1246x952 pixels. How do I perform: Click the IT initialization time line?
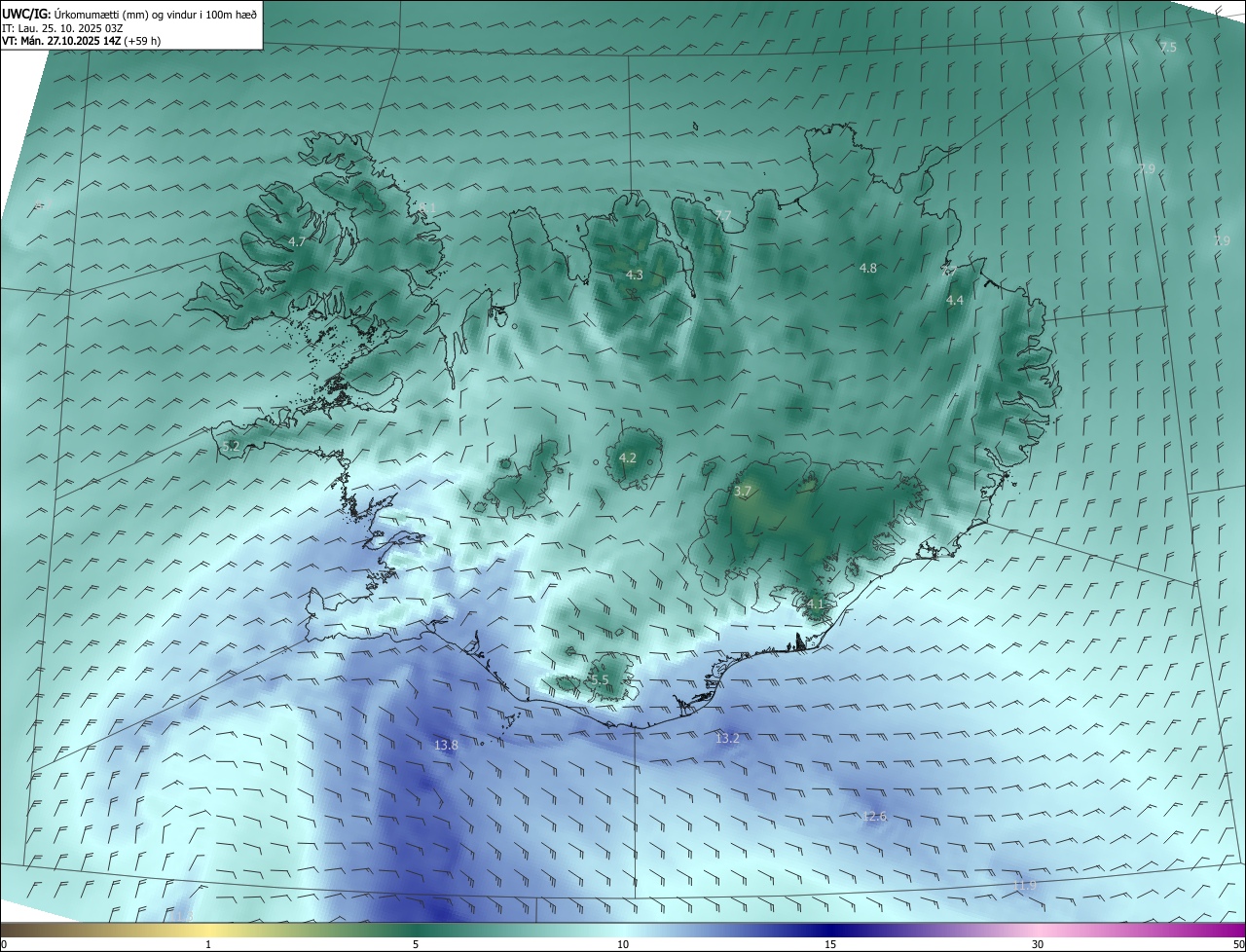click(62, 28)
